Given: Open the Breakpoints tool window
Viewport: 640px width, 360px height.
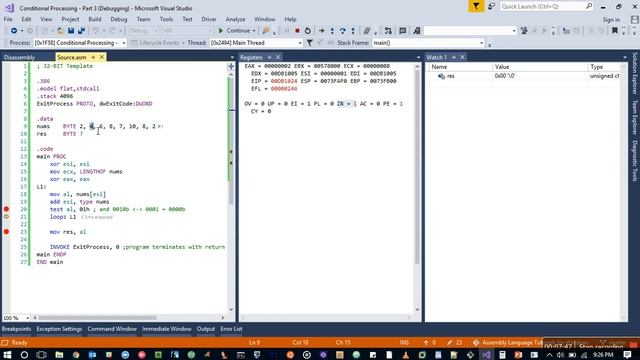Looking at the screenshot, I should coord(16,329).
